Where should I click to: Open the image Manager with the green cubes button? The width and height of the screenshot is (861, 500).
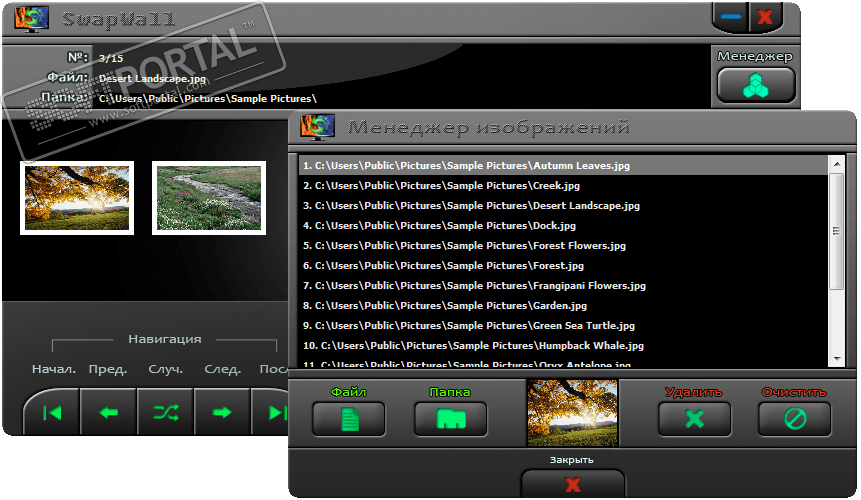click(756, 85)
